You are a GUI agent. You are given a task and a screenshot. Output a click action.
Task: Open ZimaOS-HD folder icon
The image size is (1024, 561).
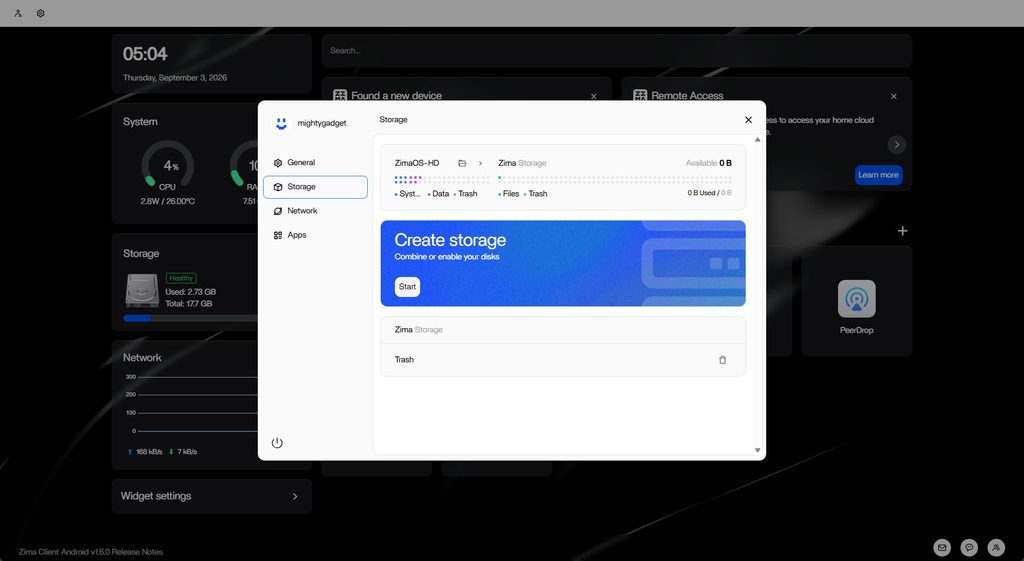(x=462, y=163)
